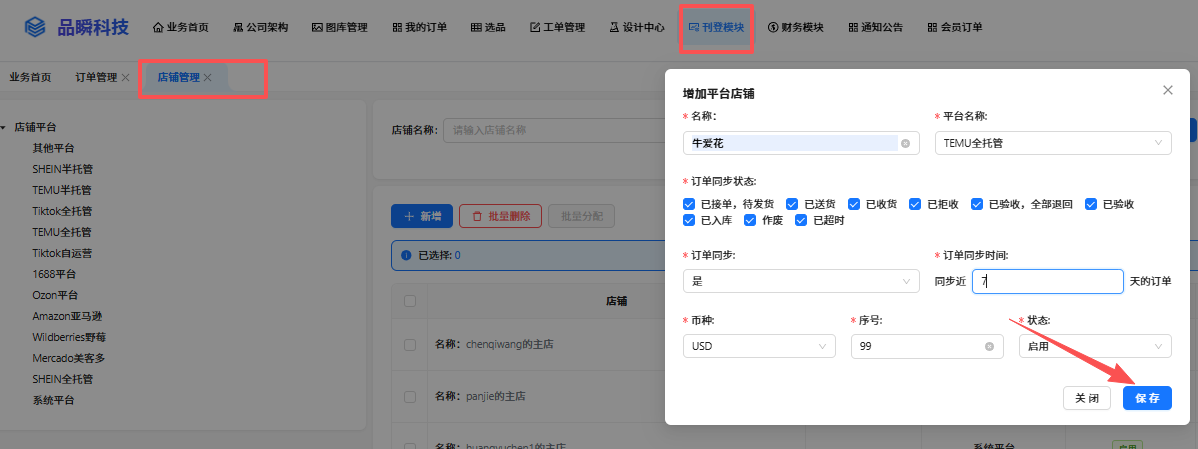
Task: Select Amazon亚马逊 in the platform tree
Action: (65, 316)
